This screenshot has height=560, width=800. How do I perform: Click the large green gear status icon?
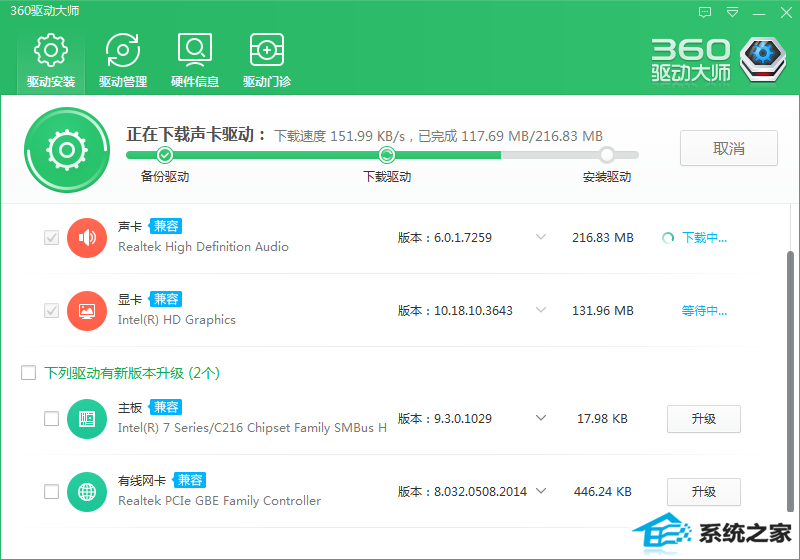[x=67, y=150]
